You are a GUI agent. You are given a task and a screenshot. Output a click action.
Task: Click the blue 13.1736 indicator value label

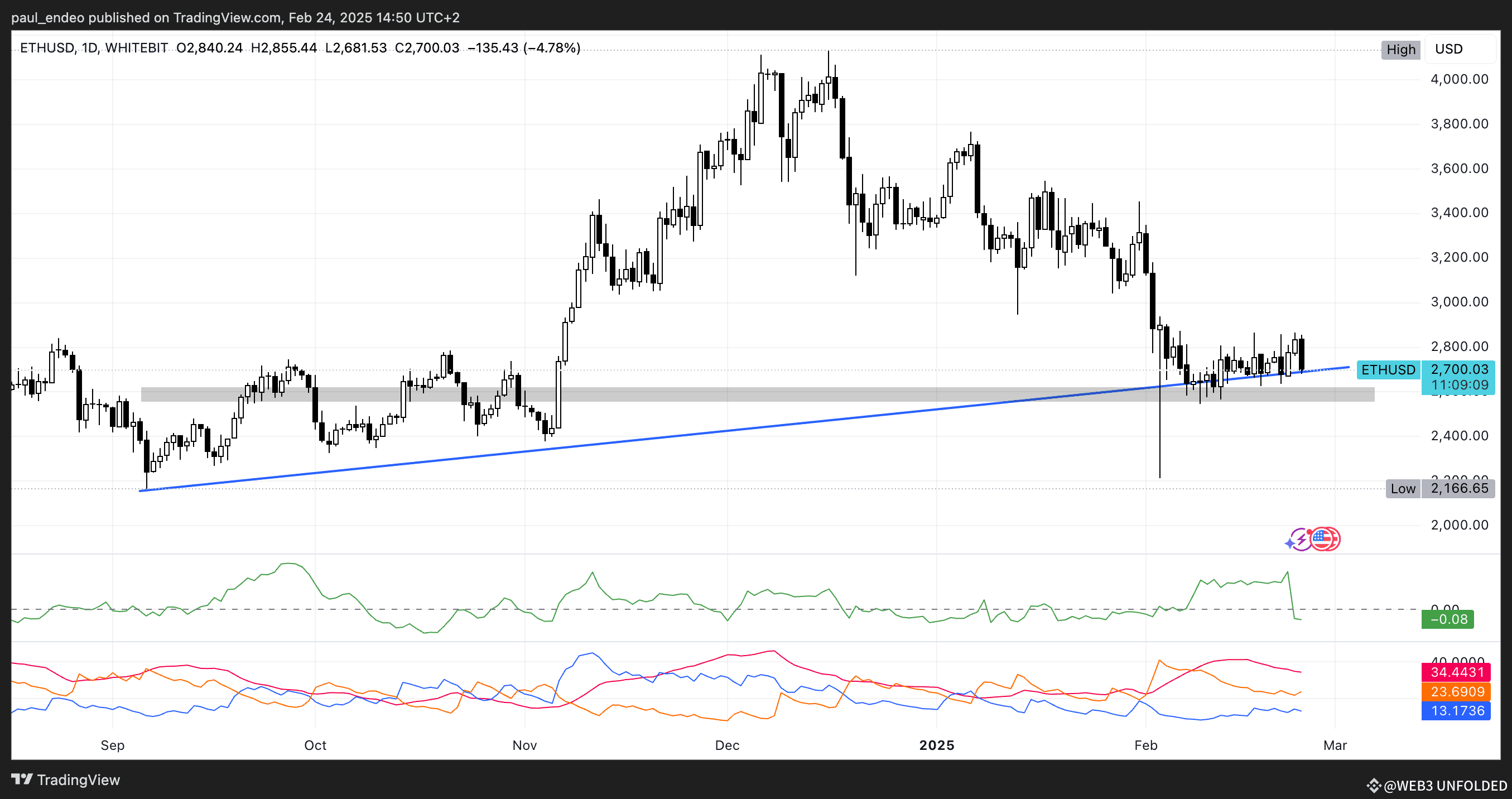(x=1456, y=711)
